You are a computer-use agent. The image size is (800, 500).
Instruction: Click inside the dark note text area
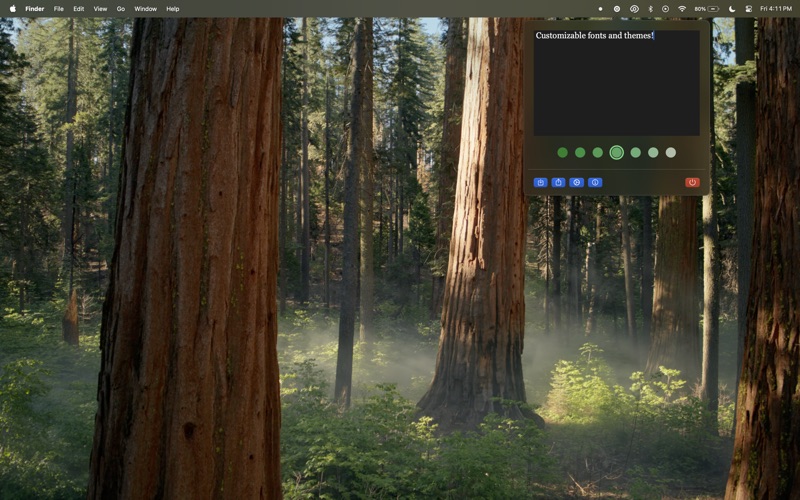tap(616, 83)
